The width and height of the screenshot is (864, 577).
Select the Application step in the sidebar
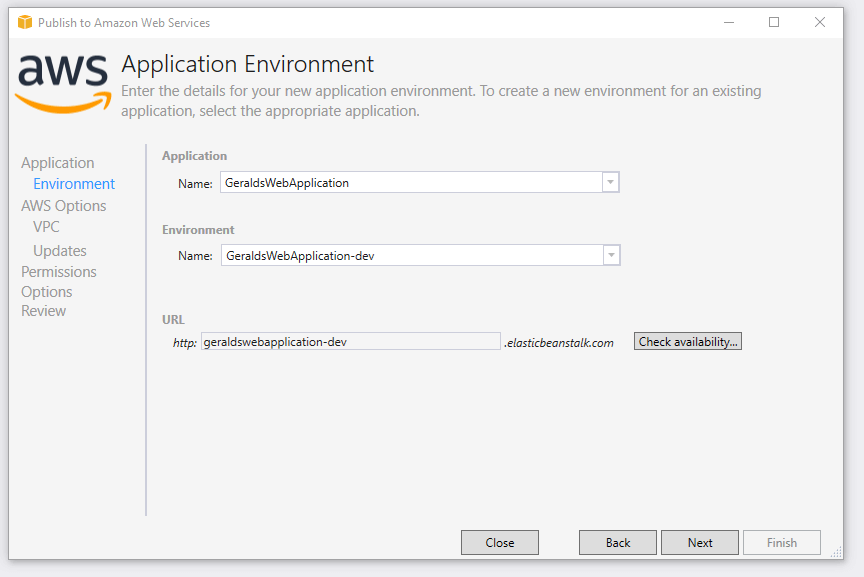(x=58, y=163)
